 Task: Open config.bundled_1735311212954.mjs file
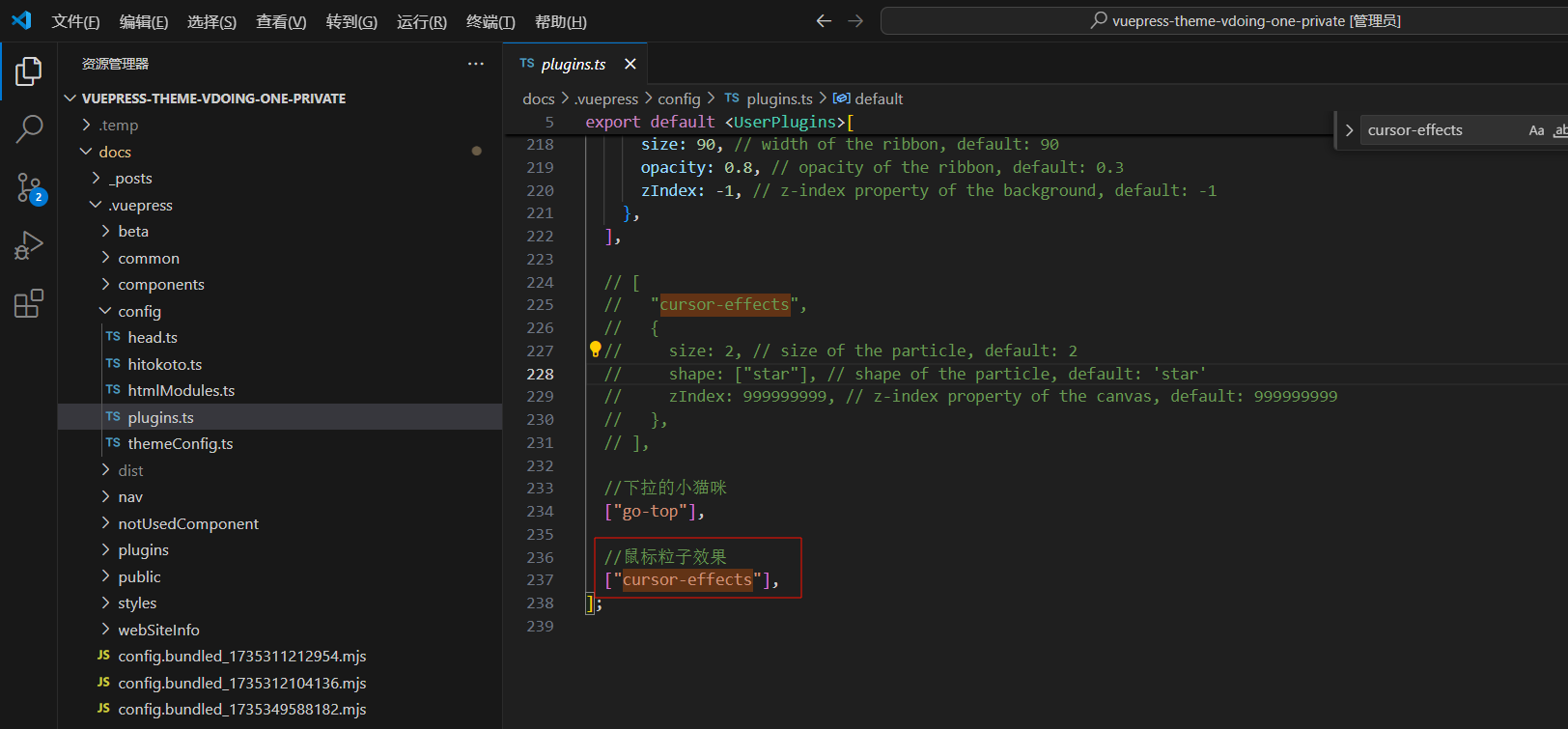tap(280, 656)
